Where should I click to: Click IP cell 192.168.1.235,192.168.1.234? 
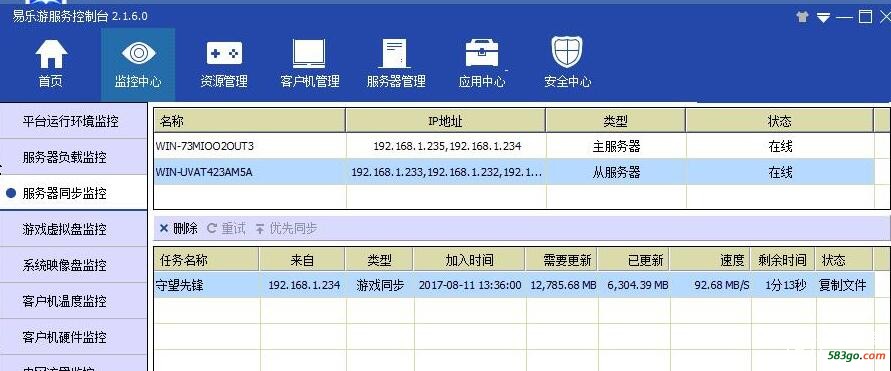point(447,146)
